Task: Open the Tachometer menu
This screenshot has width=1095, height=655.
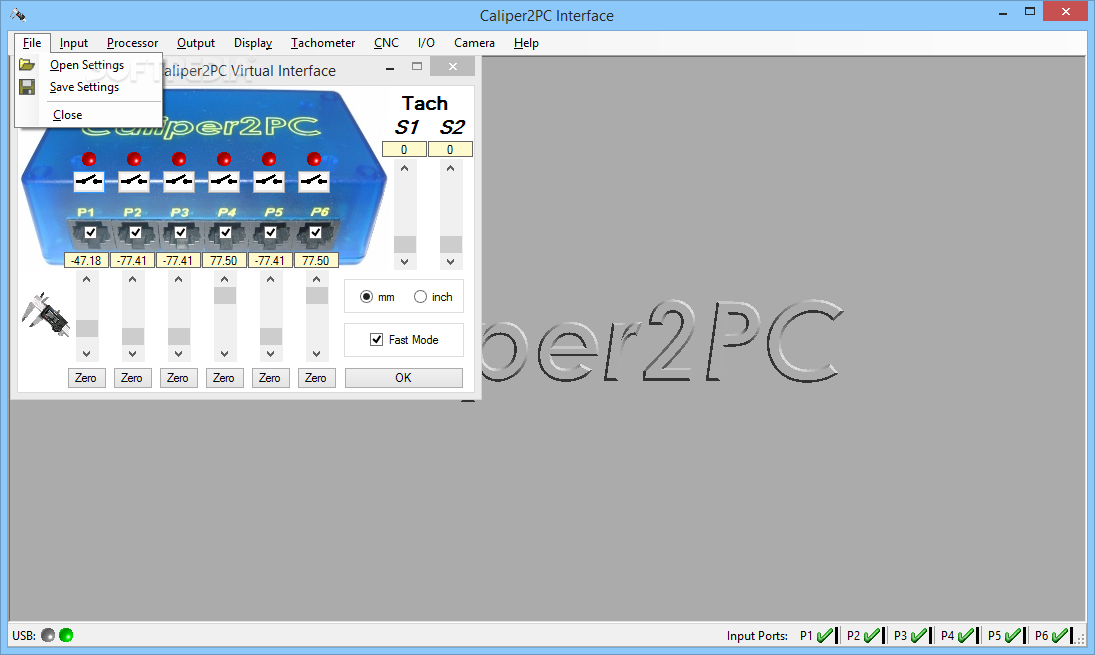Action: tap(323, 43)
